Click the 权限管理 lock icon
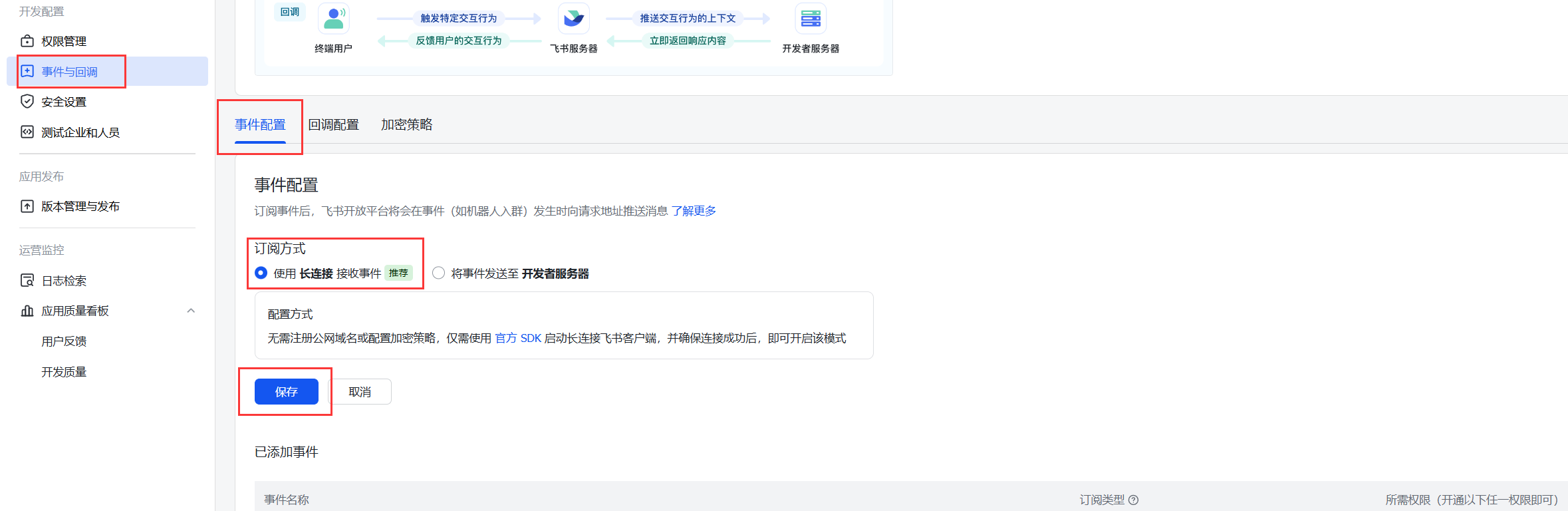 coord(27,41)
